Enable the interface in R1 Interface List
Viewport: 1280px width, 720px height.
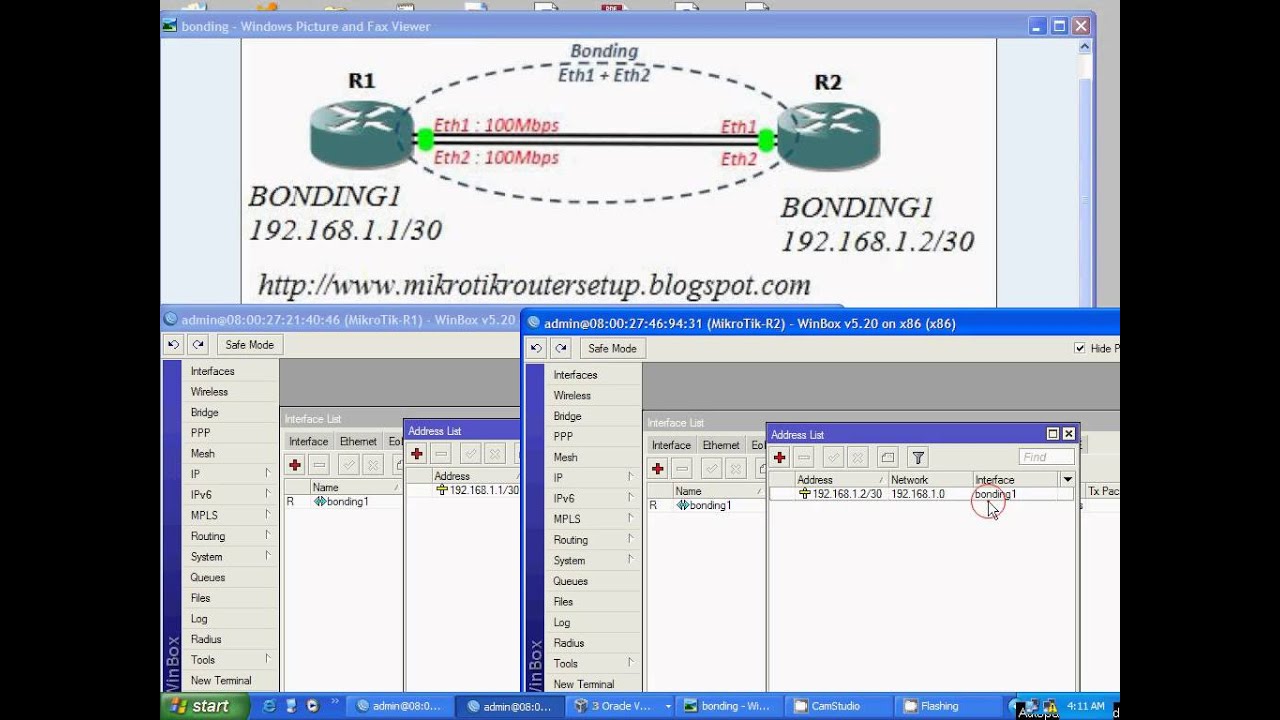pos(348,464)
